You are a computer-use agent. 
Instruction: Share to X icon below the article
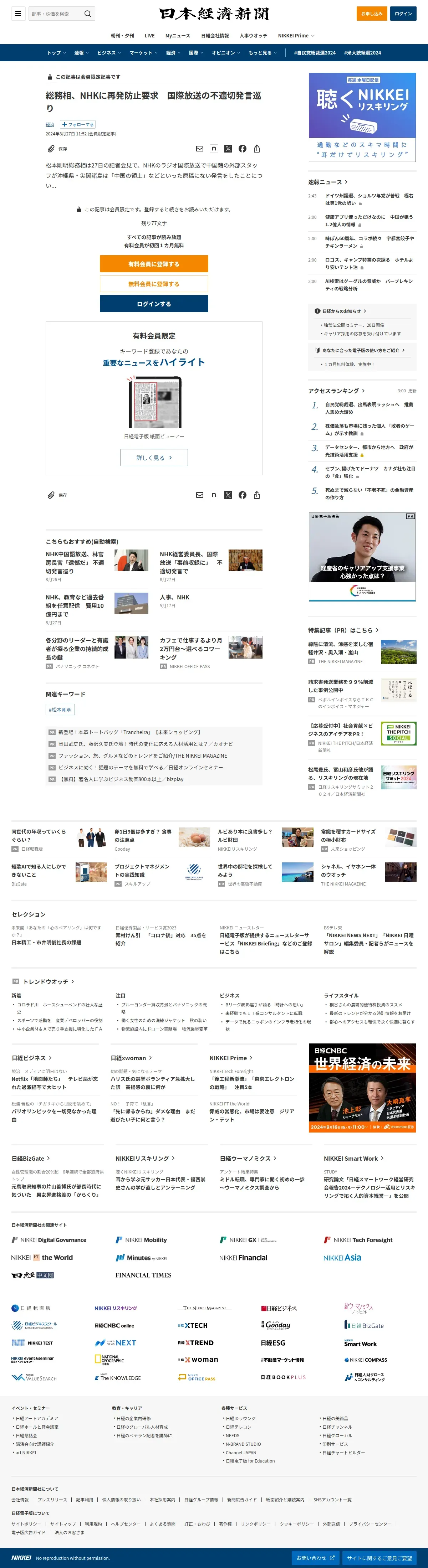coord(228,495)
